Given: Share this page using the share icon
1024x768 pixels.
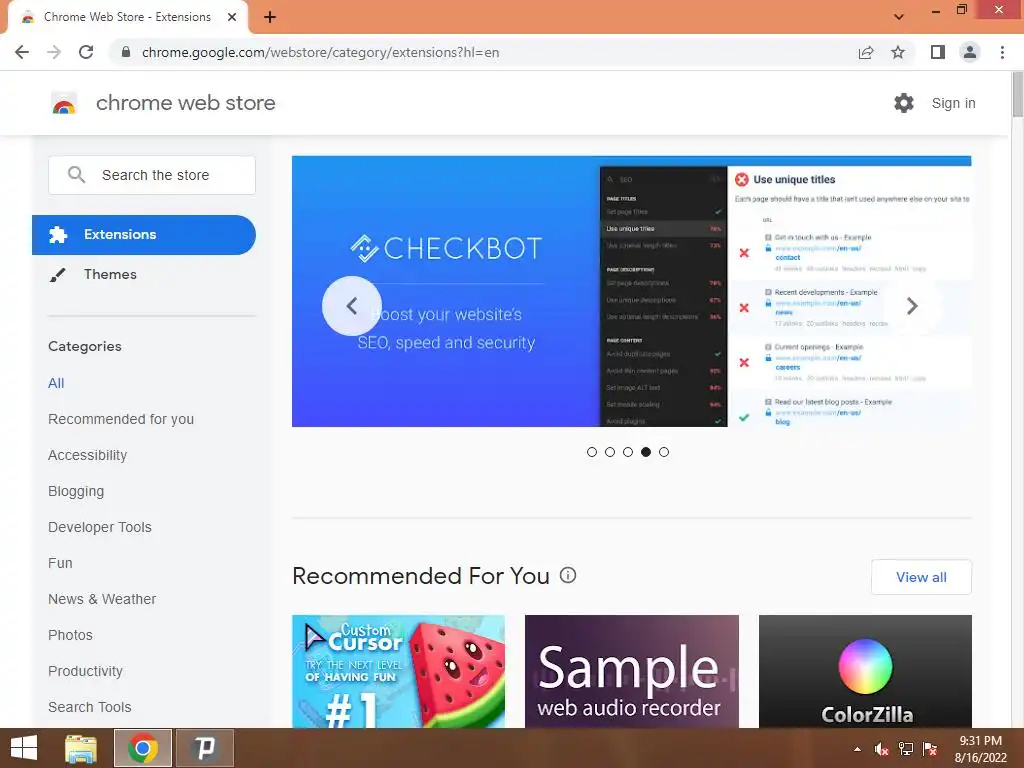Looking at the screenshot, I should [865, 52].
